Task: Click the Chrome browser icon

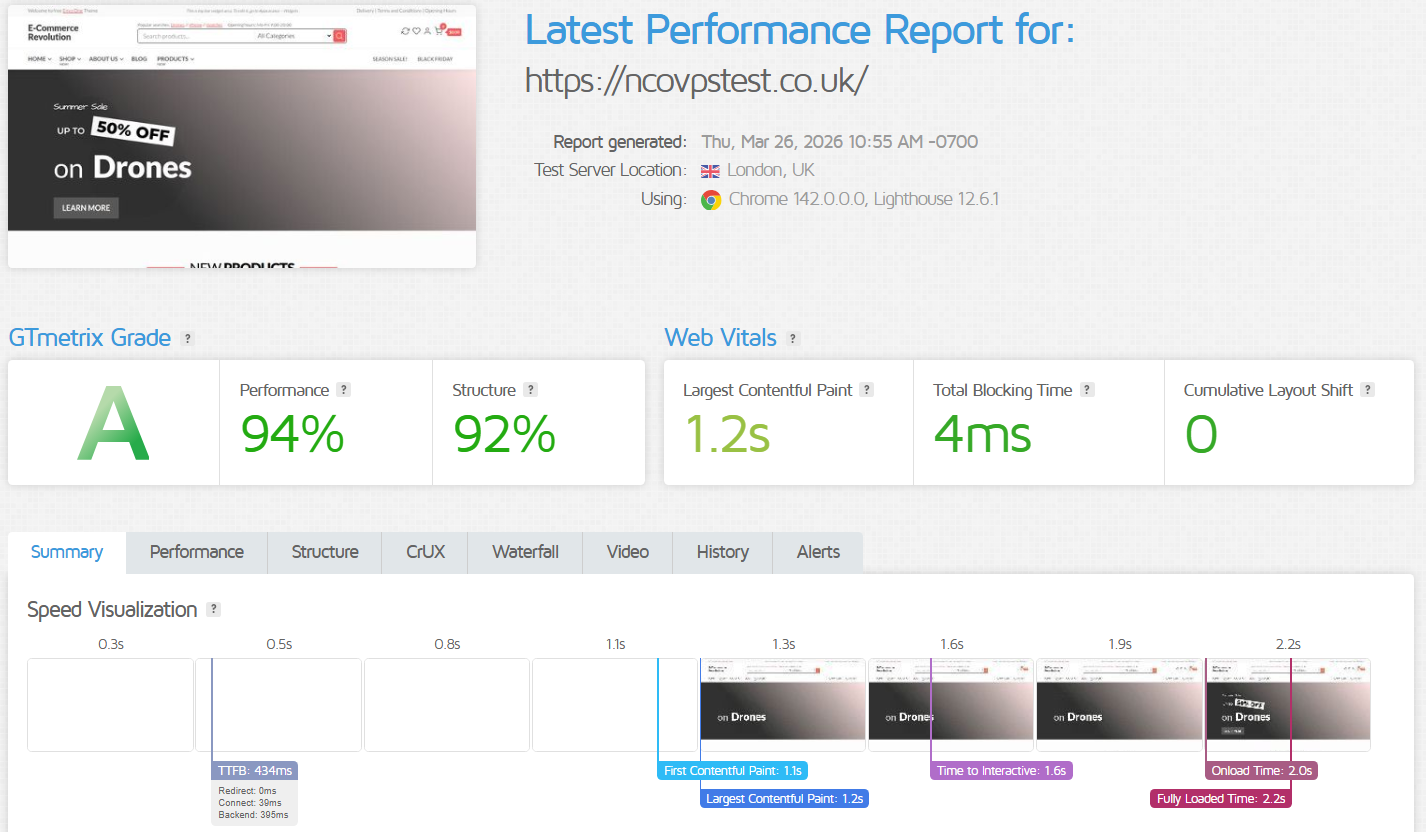Action: click(x=710, y=200)
